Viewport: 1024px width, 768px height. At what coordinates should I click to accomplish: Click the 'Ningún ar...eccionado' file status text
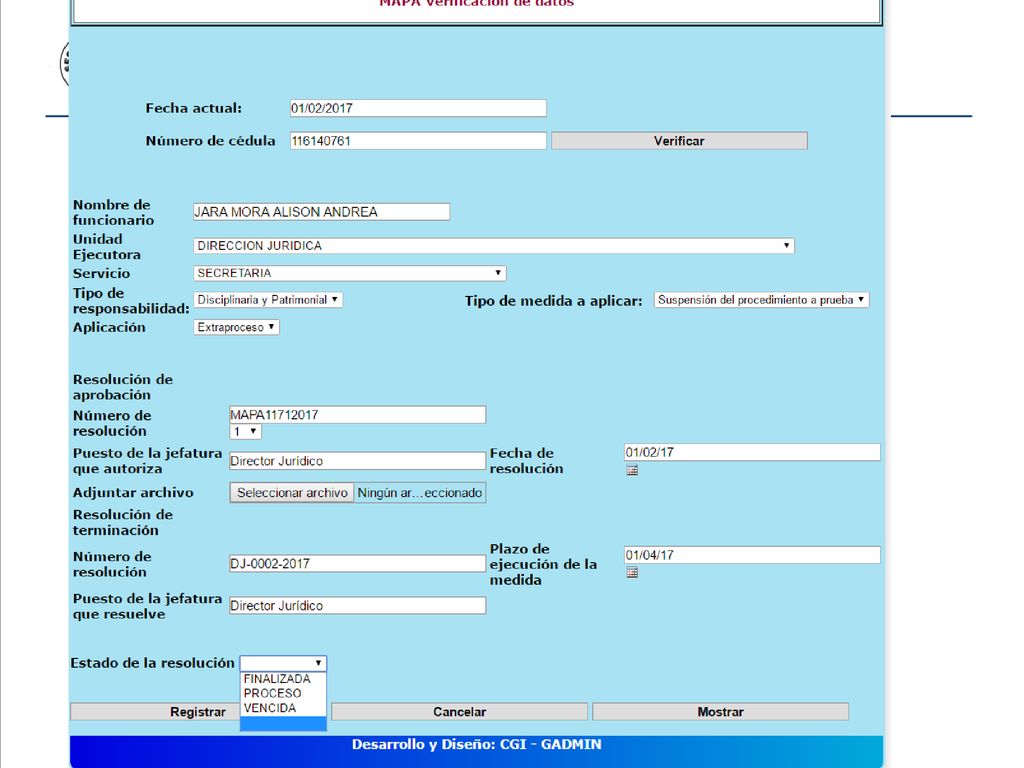click(420, 493)
